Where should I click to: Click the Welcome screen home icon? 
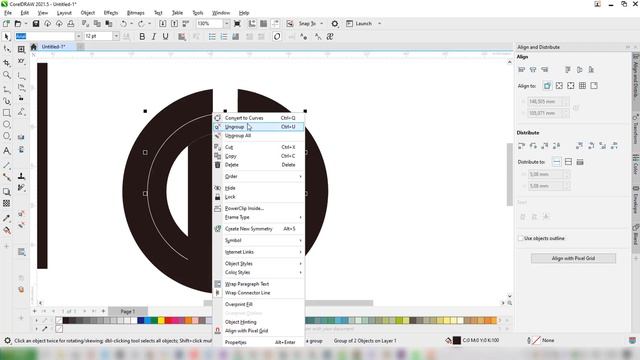coord(34,47)
